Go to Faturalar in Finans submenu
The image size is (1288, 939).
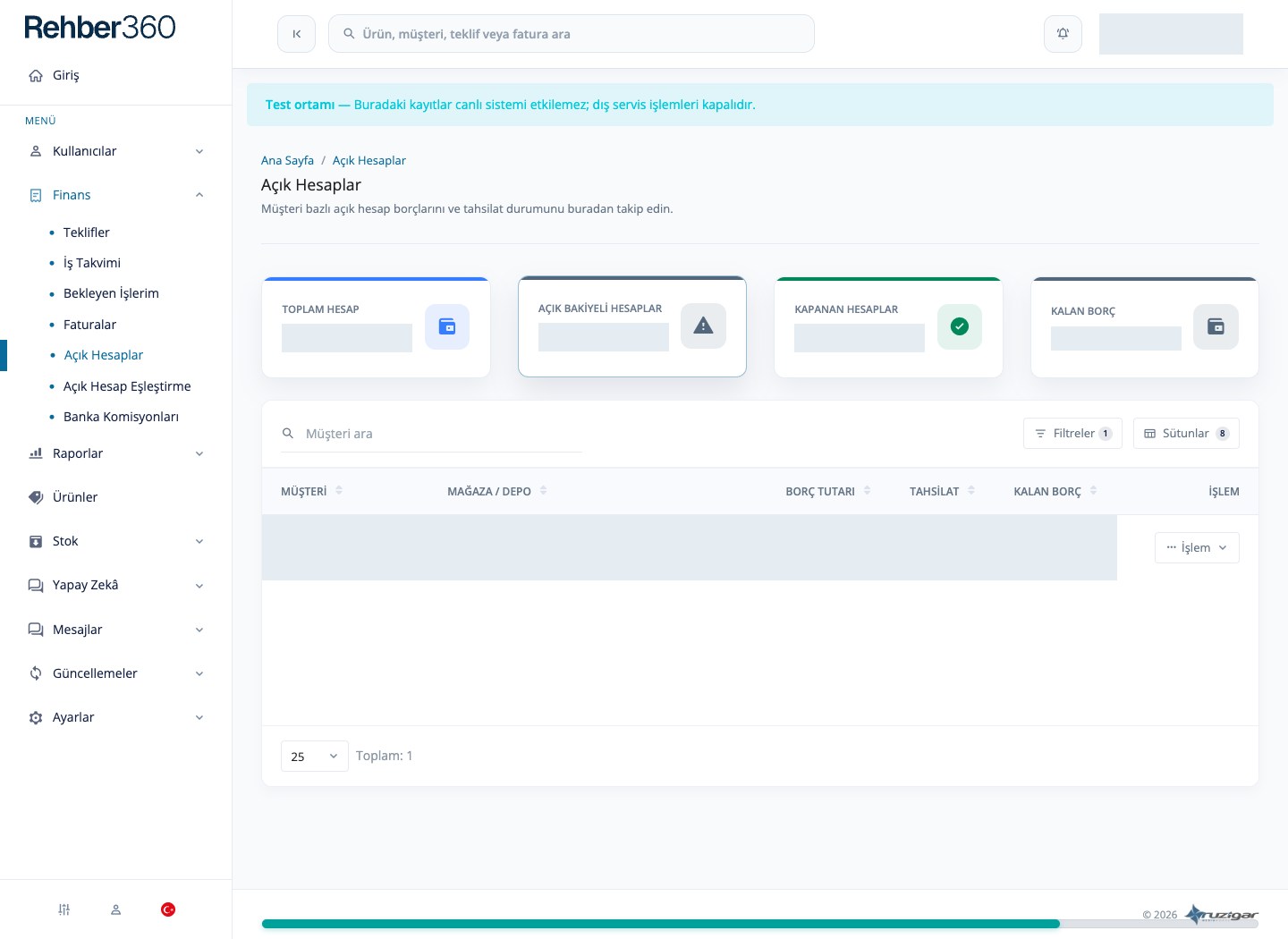(89, 325)
